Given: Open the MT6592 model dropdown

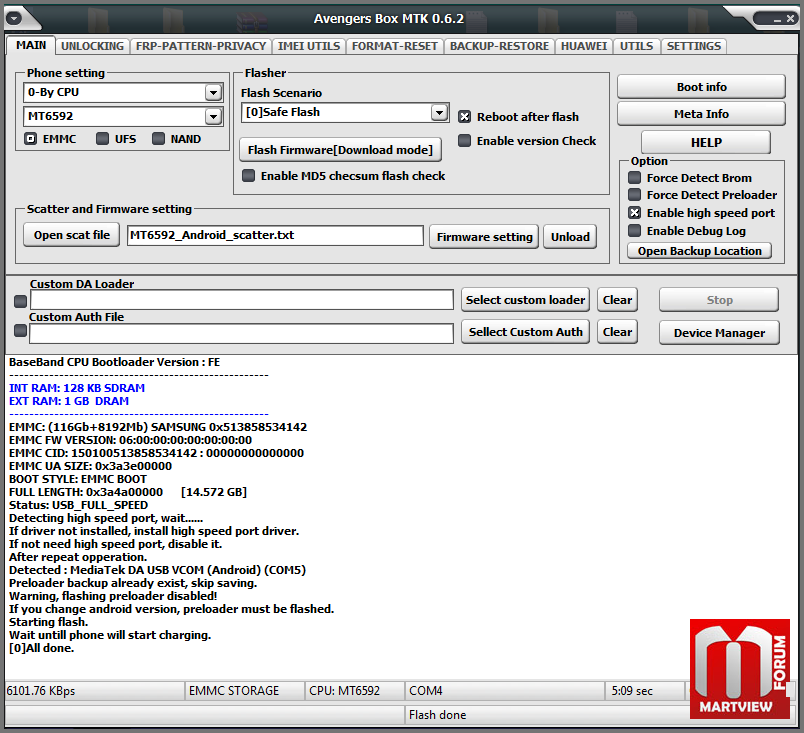Looking at the screenshot, I should click(x=213, y=117).
